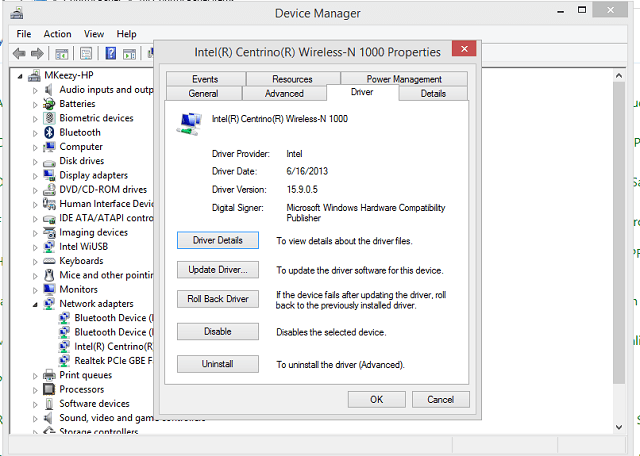Viewport: 640px width, 456px height.
Task: Select the Bluetooth category icon
Action: 49,132
